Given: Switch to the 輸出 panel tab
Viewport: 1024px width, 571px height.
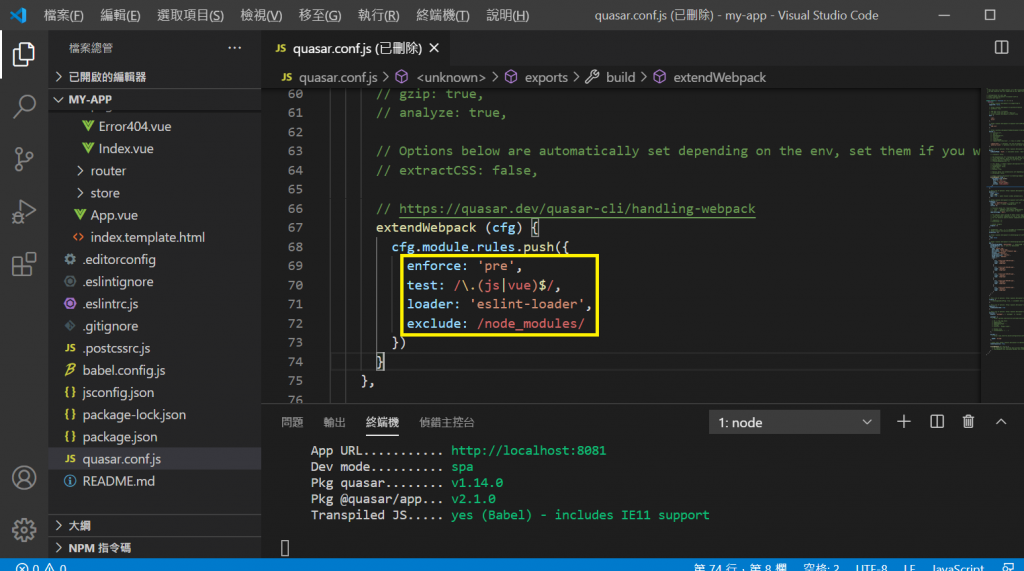Looking at the screenshot, I should pos(334,422).
